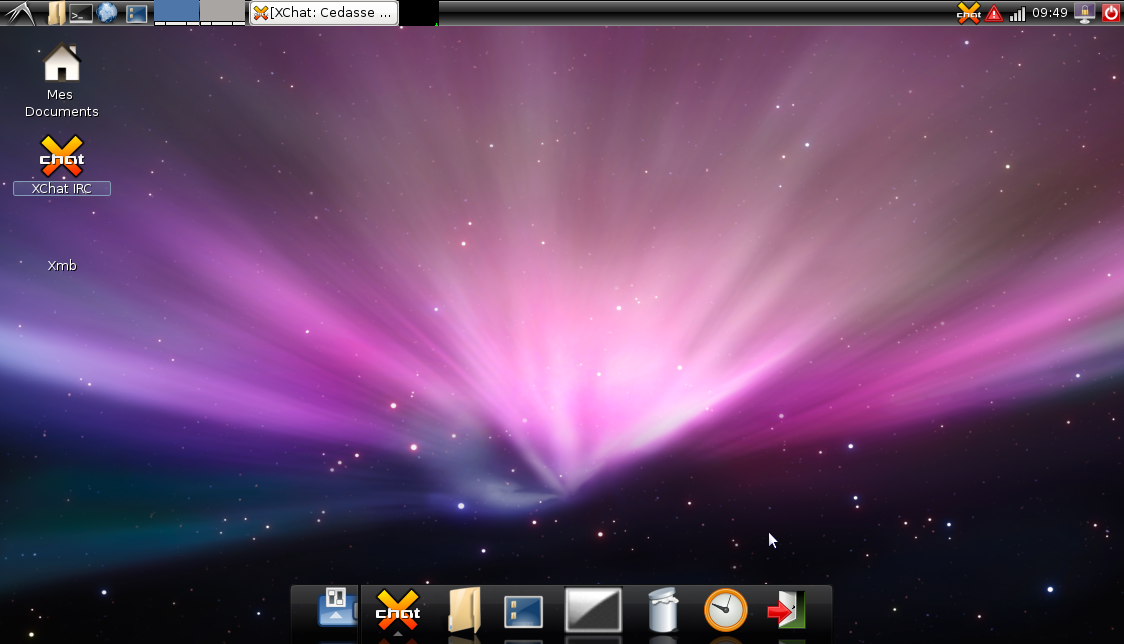
Task: Select the Xmb desktop item
Action: point(62,265)
